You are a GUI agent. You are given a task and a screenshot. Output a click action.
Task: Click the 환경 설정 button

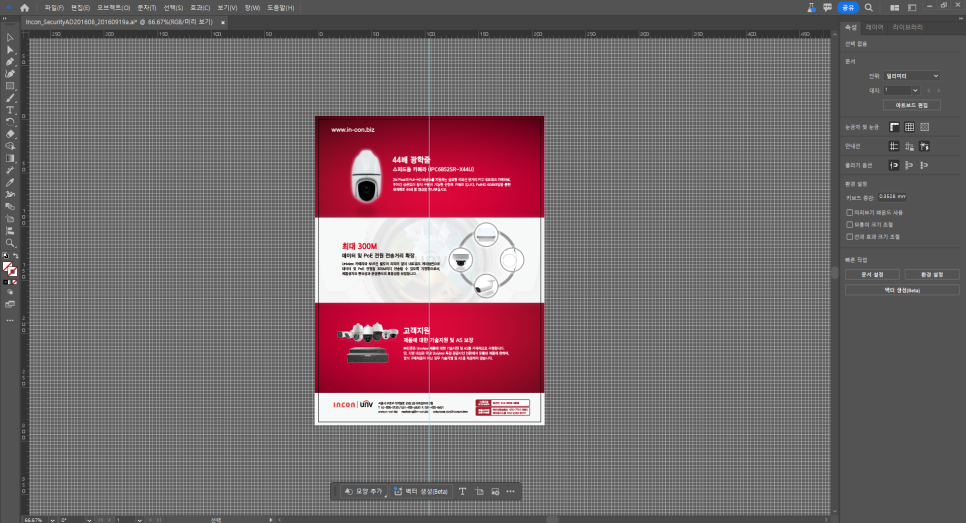tap(932, 274)
